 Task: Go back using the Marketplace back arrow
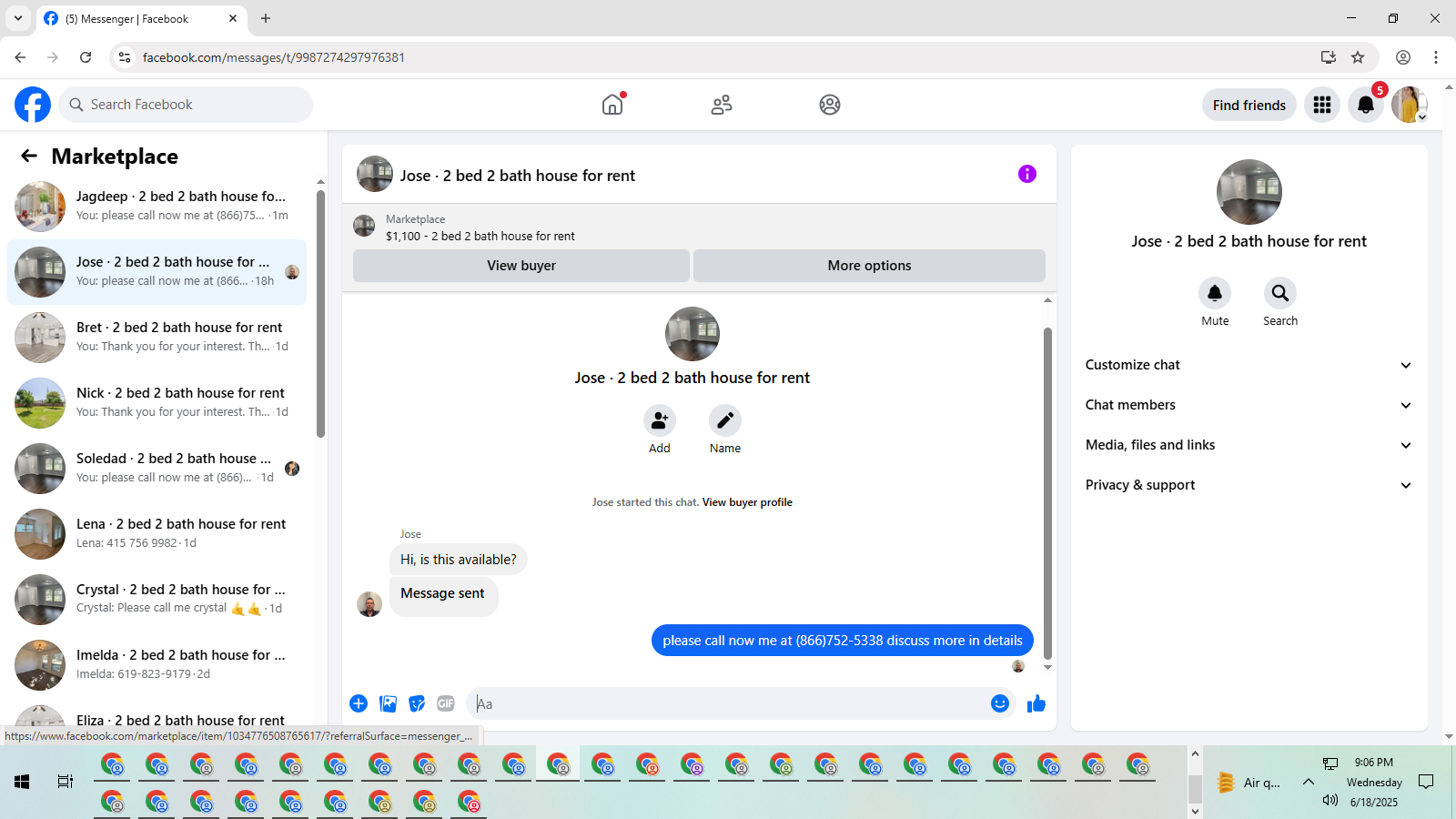[29, 156]
